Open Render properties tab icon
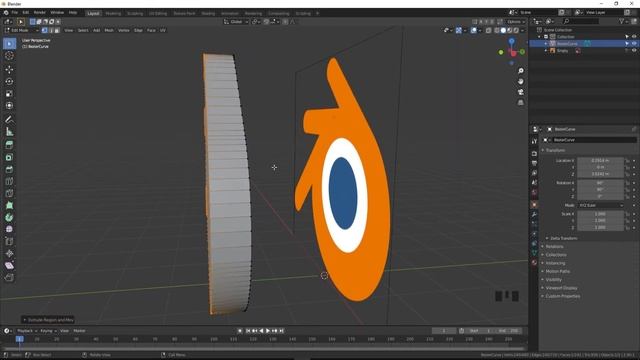Viewport: 640px width, 360px height. pyautogui.click(x=534, y=153)
